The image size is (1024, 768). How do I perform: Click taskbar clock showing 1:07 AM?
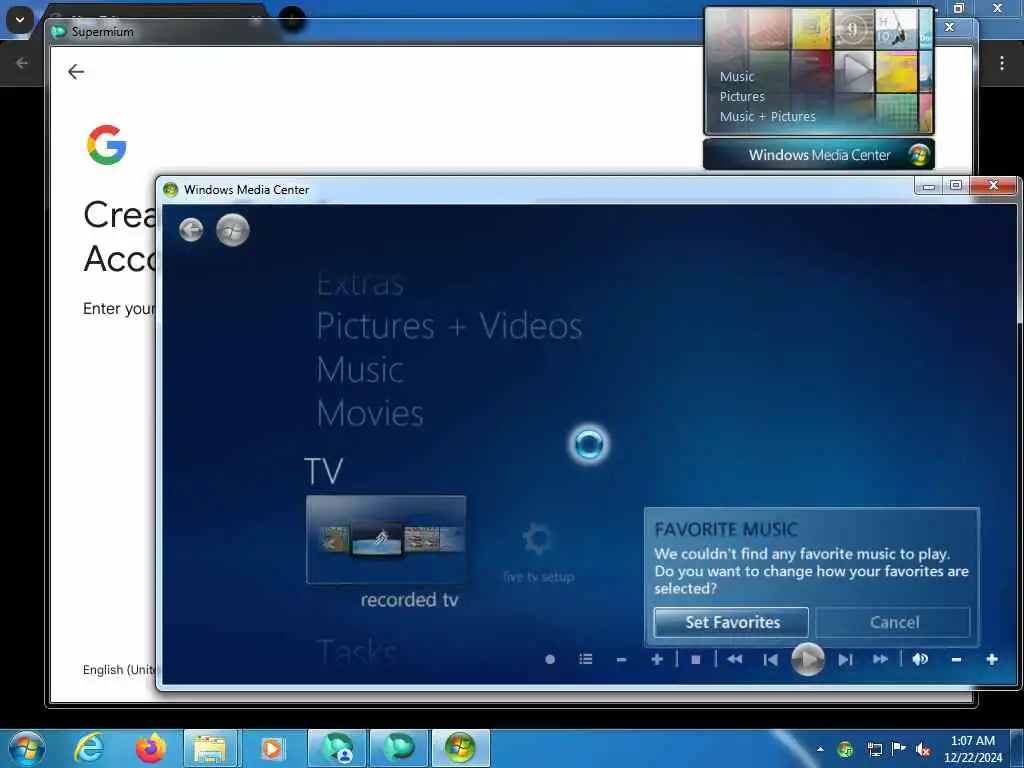[972, 749]
